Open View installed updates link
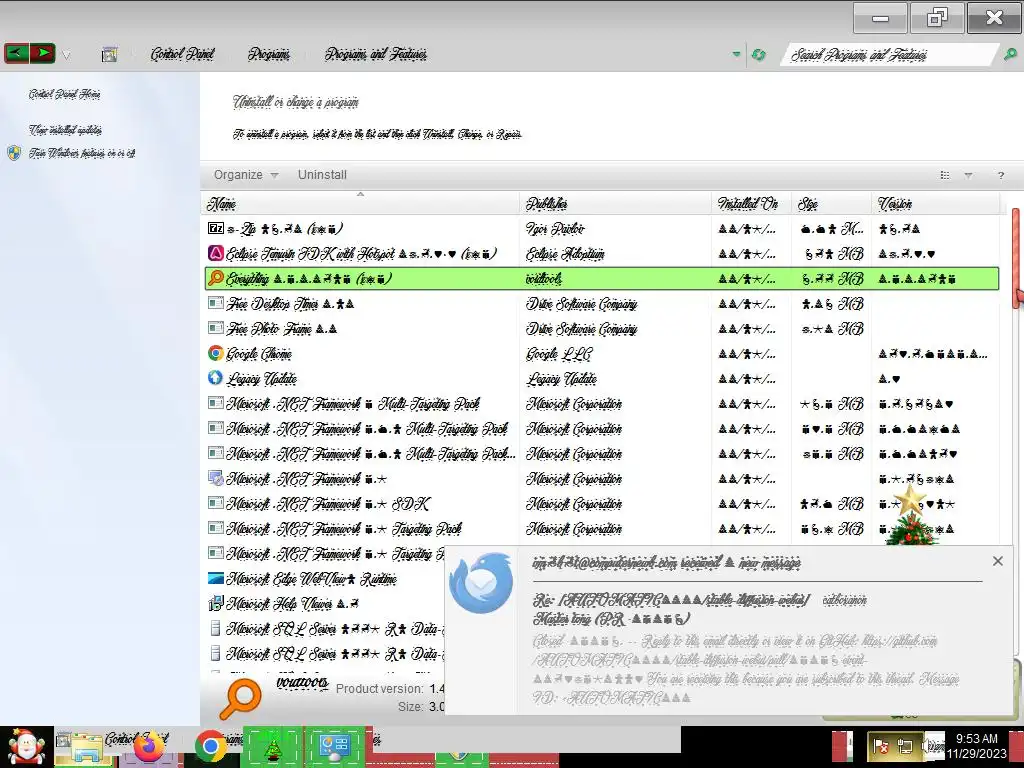This screenshot has height=768, width=1024. point(65,130)
